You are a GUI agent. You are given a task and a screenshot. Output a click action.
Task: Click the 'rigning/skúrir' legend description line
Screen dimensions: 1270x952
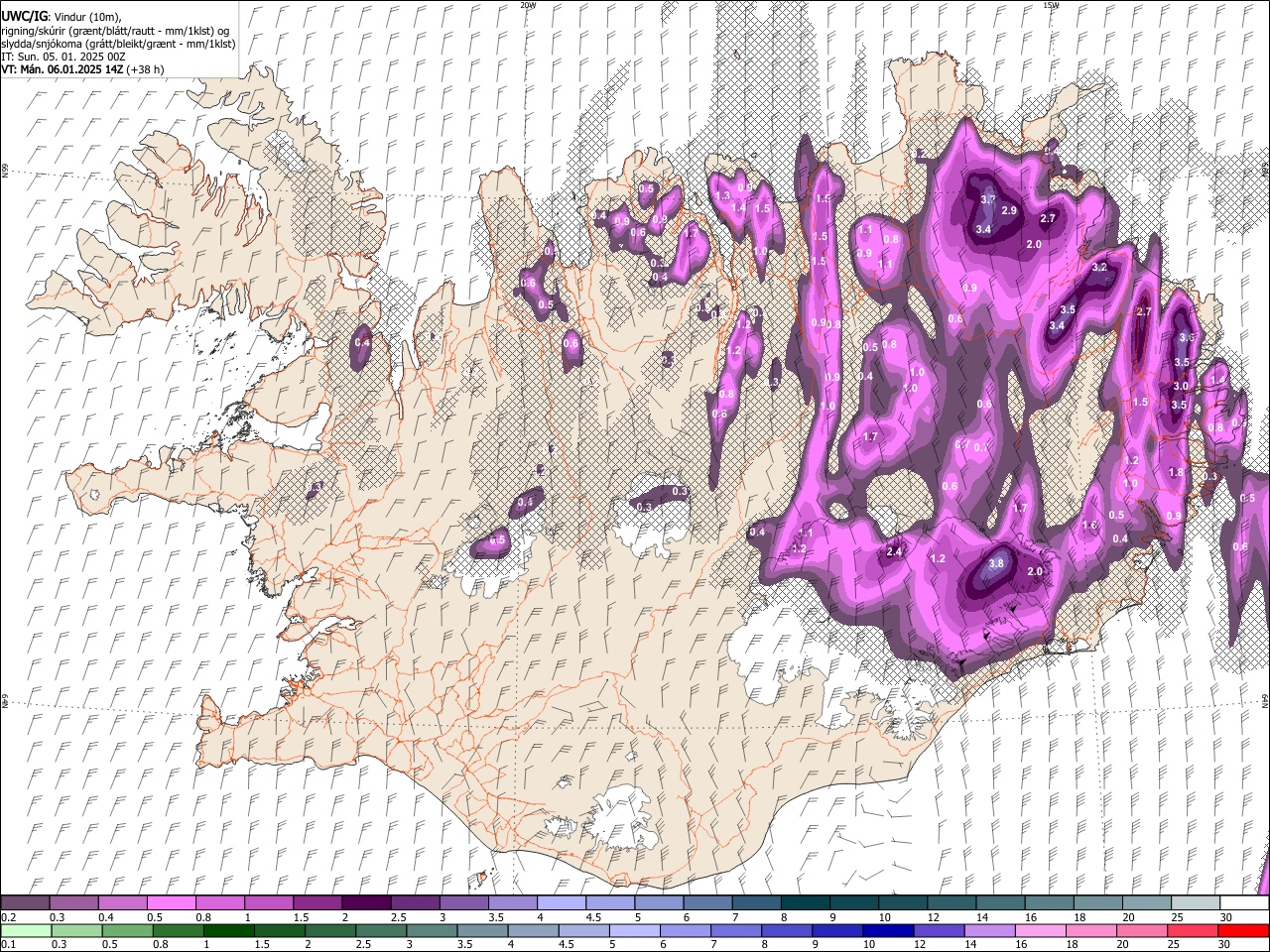click(x=114, y=31)
